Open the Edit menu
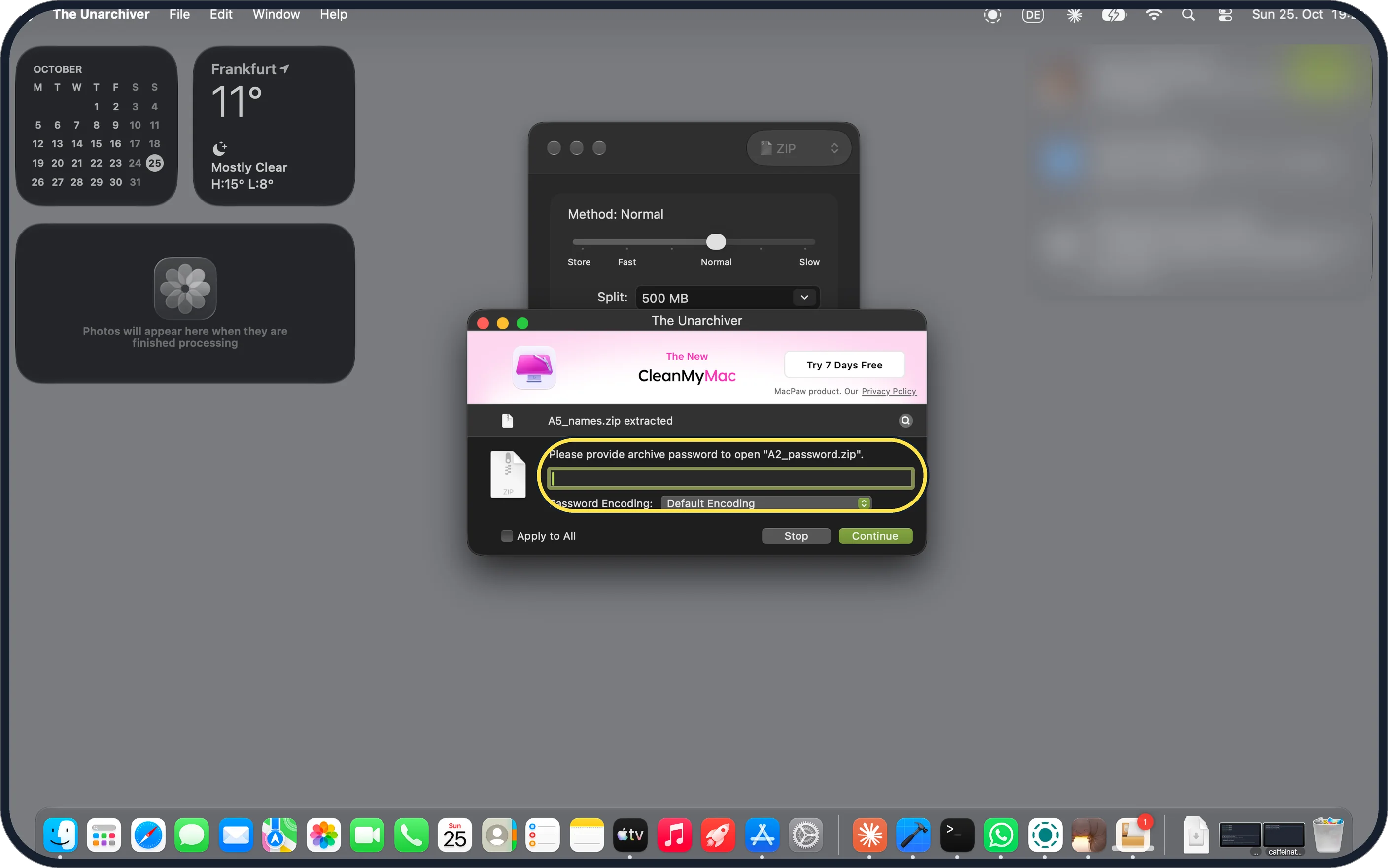This screenshot has width=1388, height=868. pyautogui.click(x=220, y=14)
